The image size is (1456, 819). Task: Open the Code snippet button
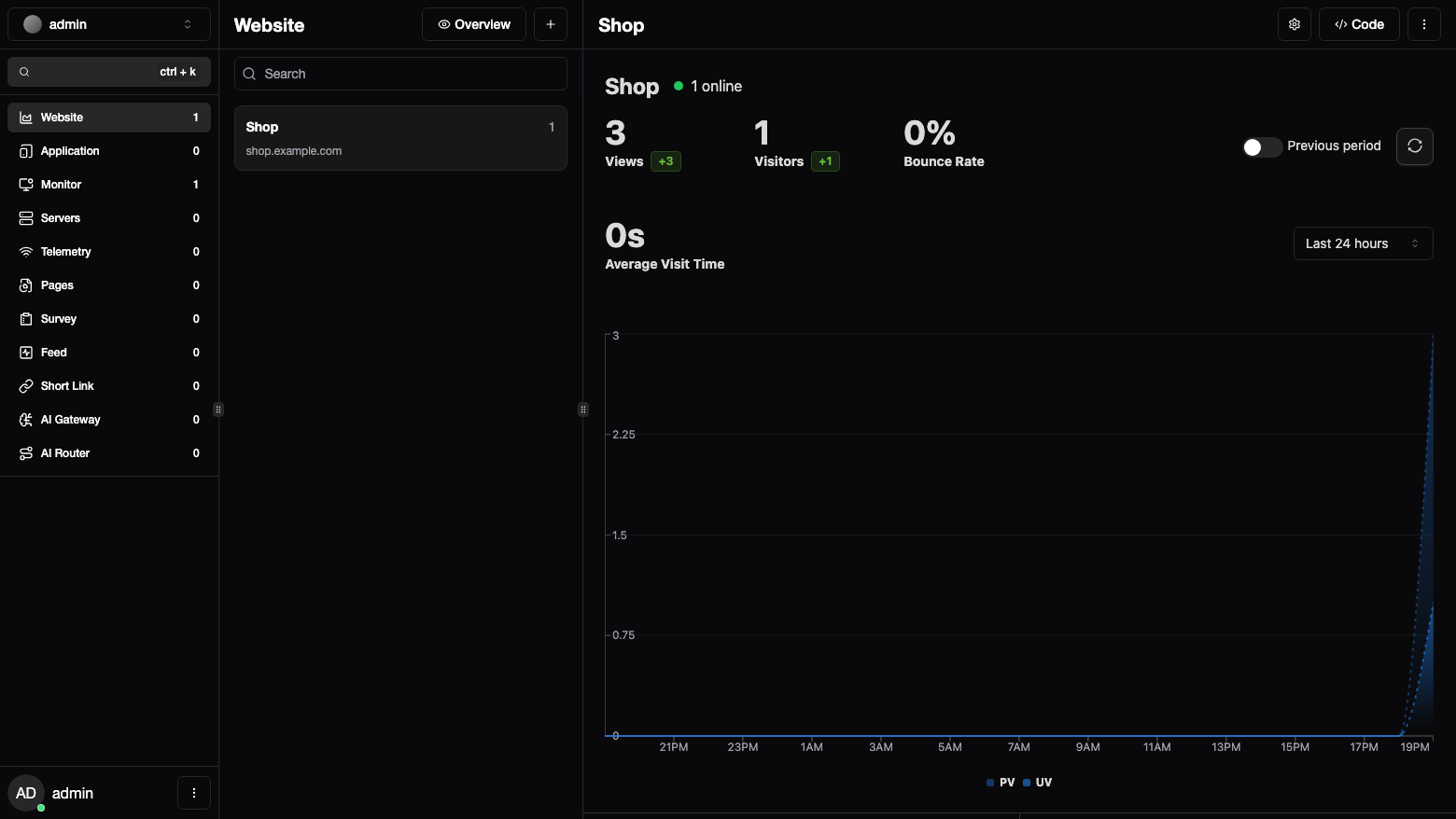click(1359, 24)
